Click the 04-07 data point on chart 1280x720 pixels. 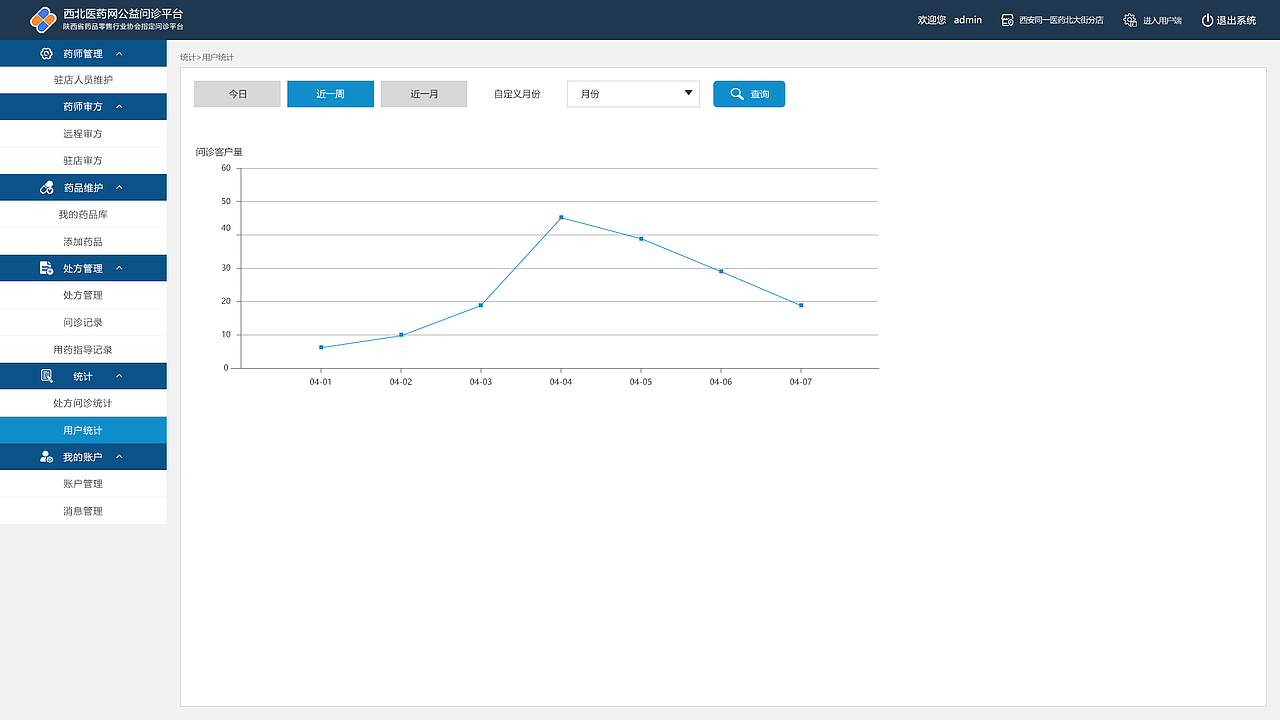pos(801,305)
